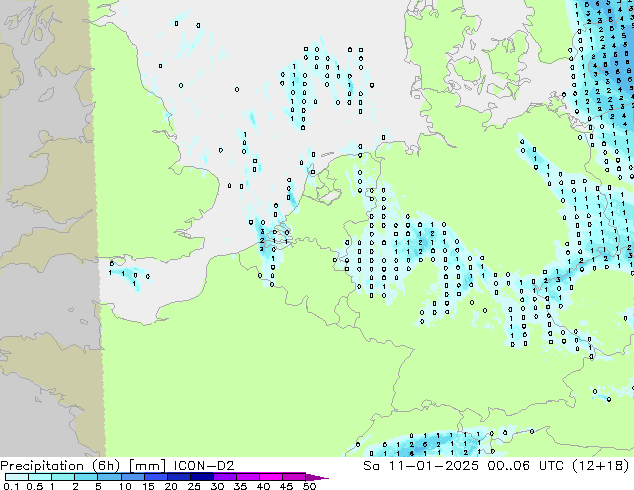Select the 30–35 mm purple legend swatch

coord(224,477)
